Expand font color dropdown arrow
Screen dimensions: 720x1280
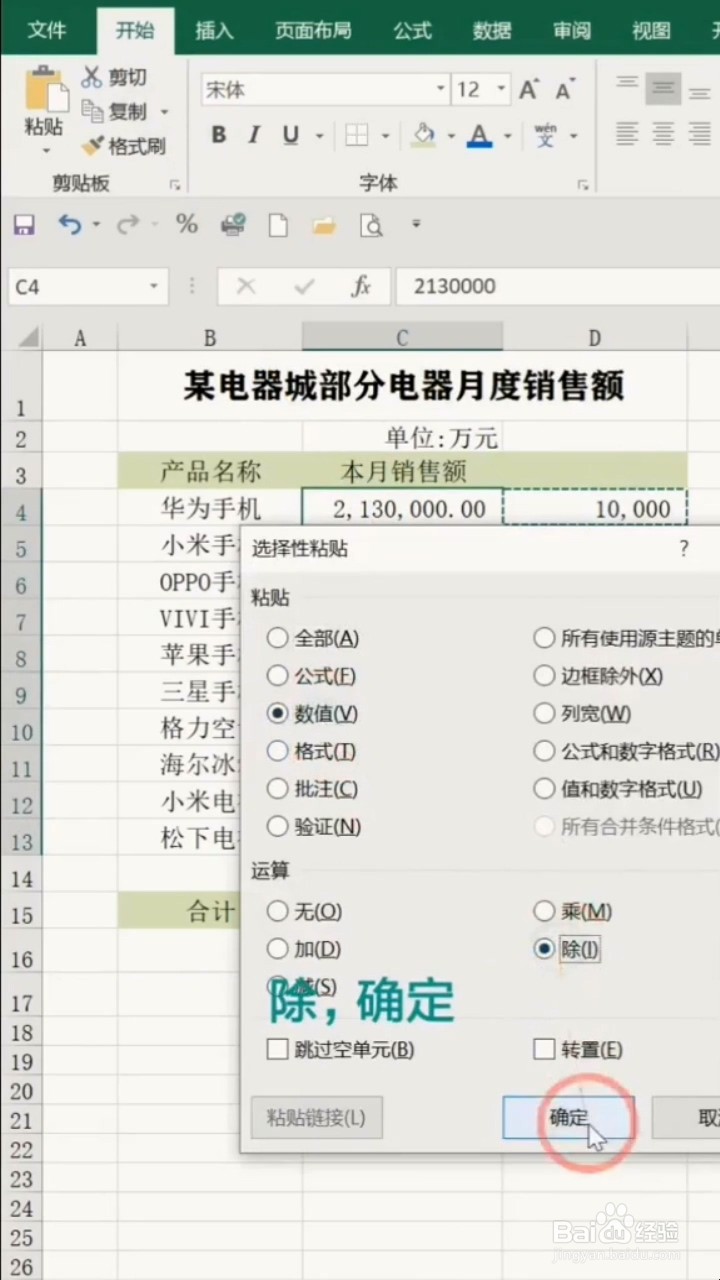[508, 136]
